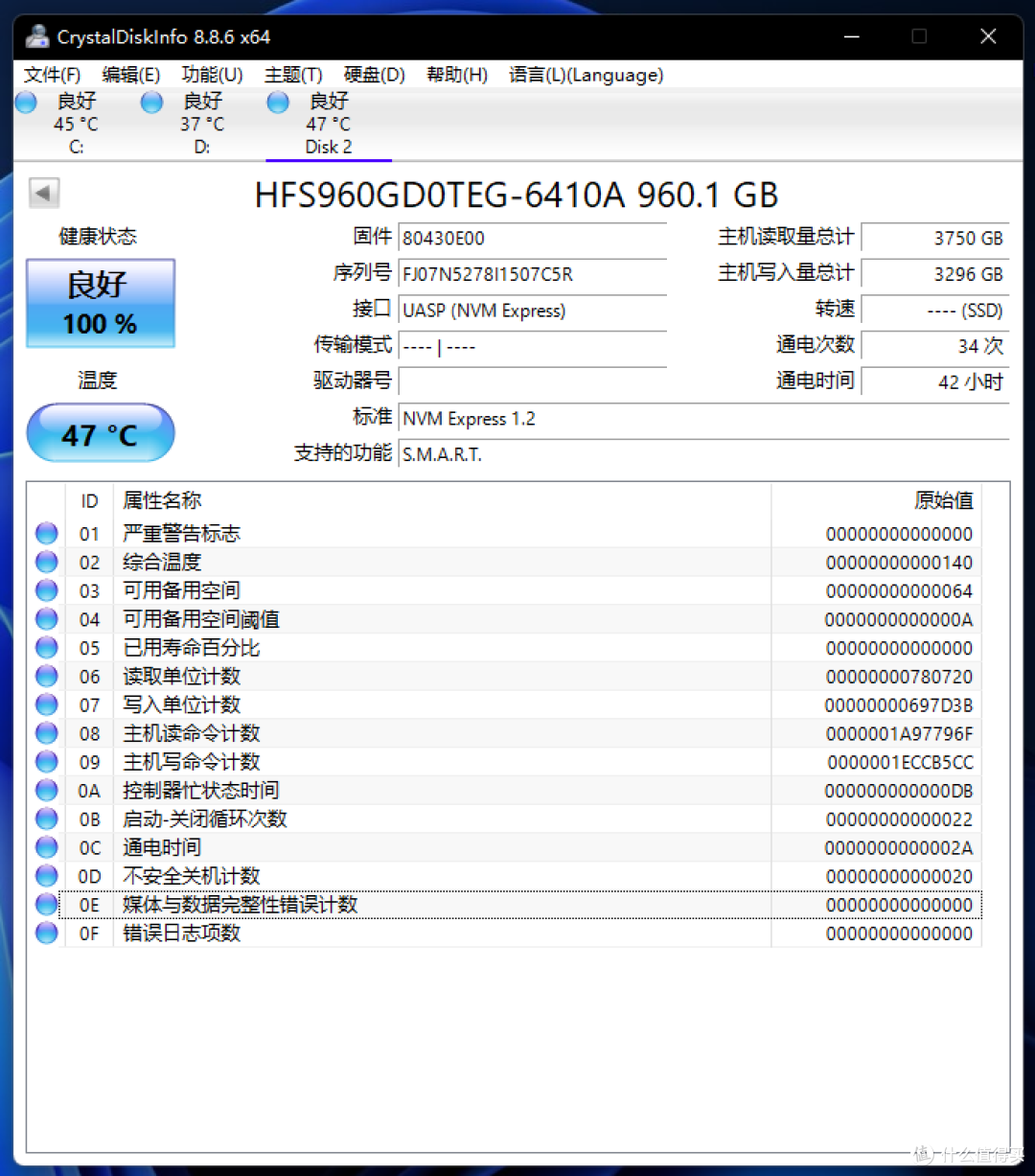This screenshot has width=1035, height=1176.
Task: Click the 固件 firmware value field
Action: tap(532, 238)
